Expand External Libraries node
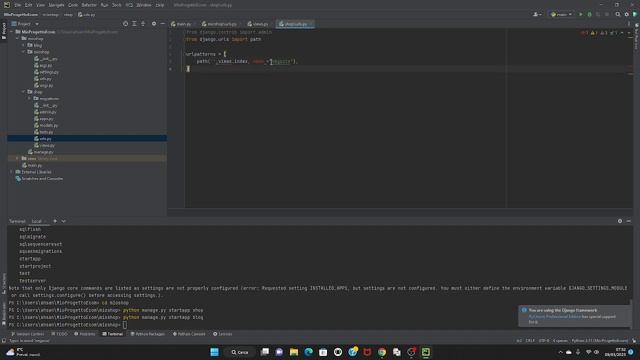The height and width of the screenshot is (360, 640). point(11,172)
